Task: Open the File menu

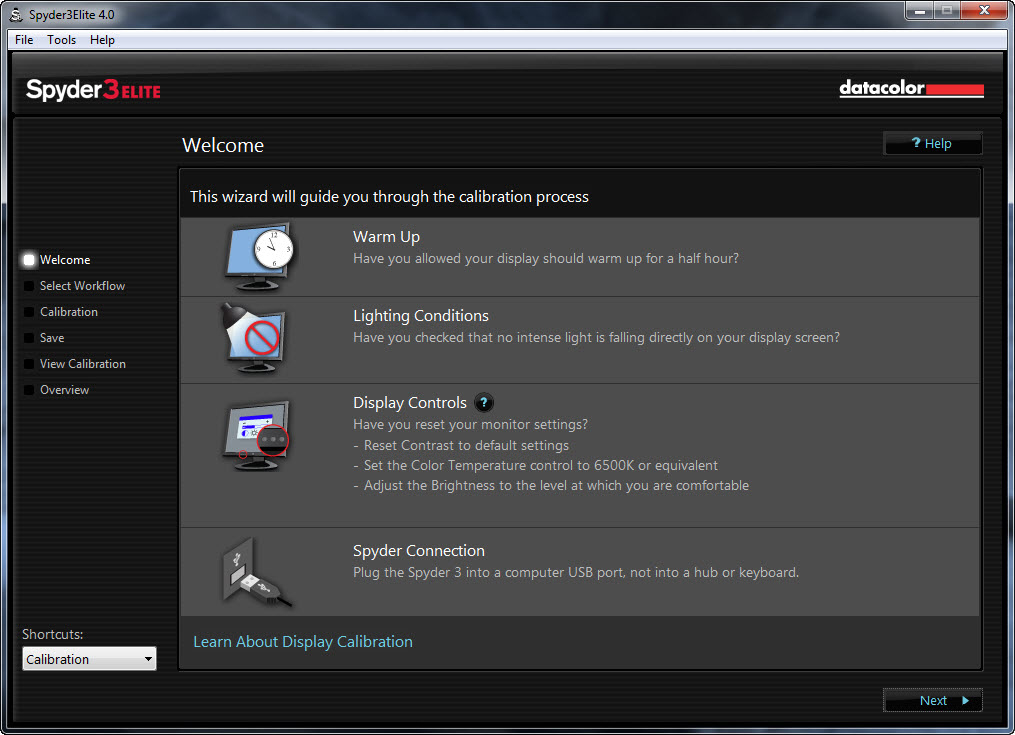Action: (x=24, y=40)
